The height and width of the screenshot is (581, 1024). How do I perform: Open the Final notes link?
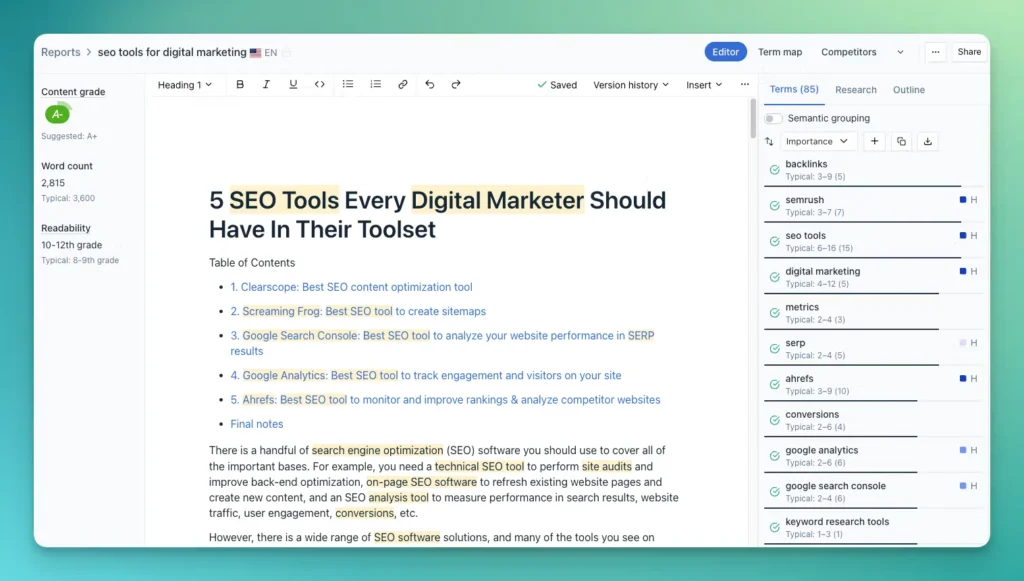point(257,424)
